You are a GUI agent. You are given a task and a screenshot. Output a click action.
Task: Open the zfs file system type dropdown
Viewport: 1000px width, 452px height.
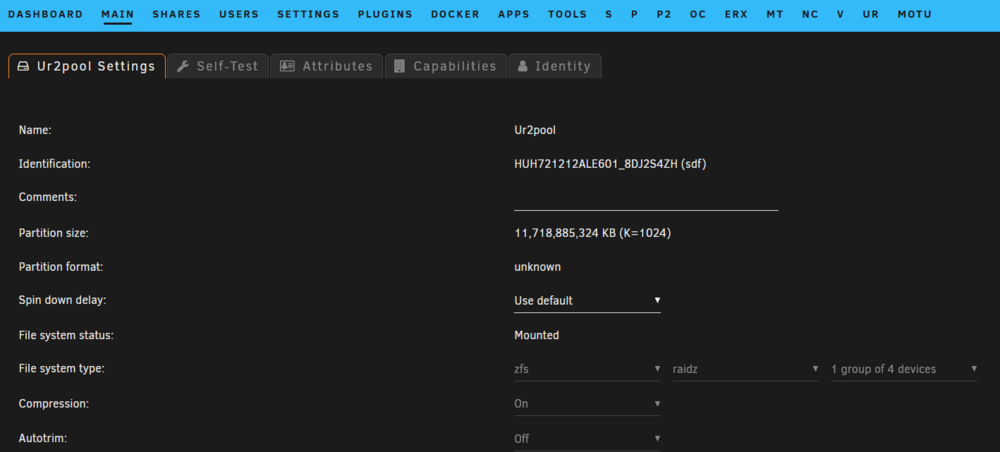587,369
